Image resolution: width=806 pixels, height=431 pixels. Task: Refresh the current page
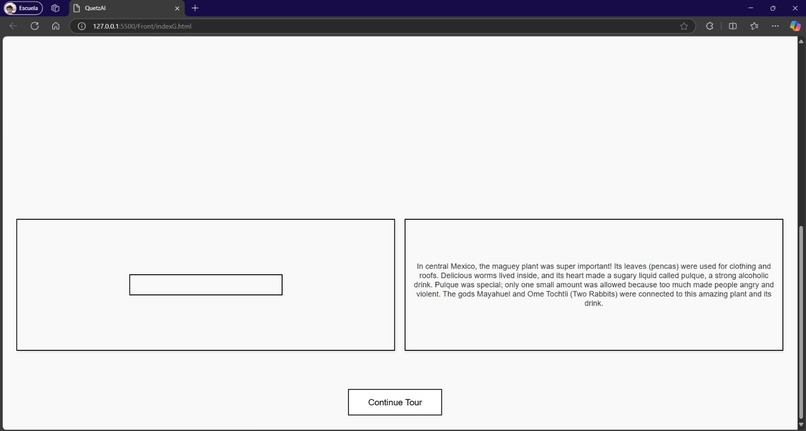34,26
